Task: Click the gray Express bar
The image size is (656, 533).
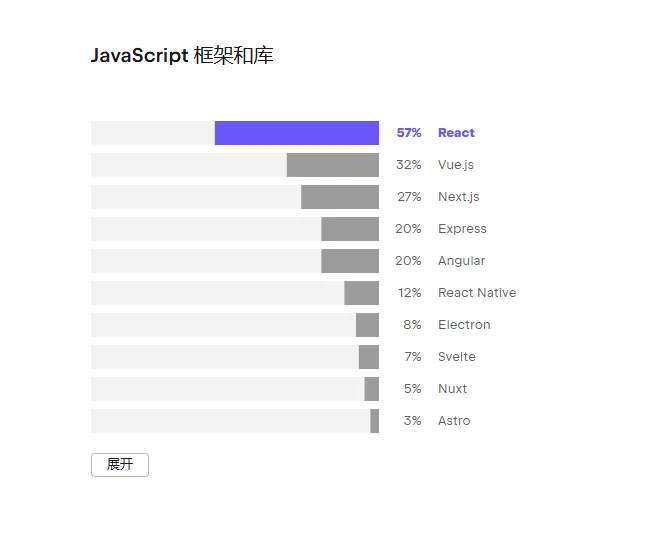Action: [x=350, y=229]
